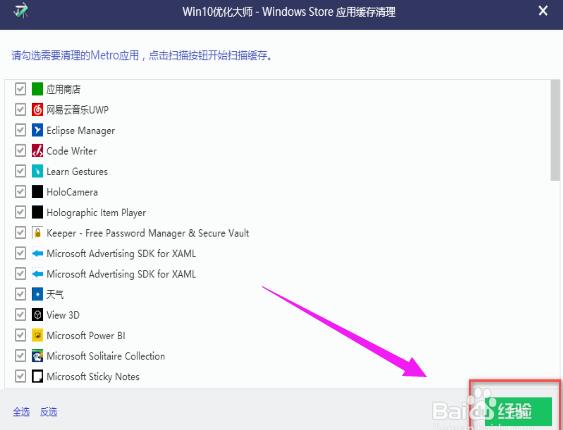Select the 'Microsoft Solitaire Collection' label
563x430 pixels.
click(106, 356)
